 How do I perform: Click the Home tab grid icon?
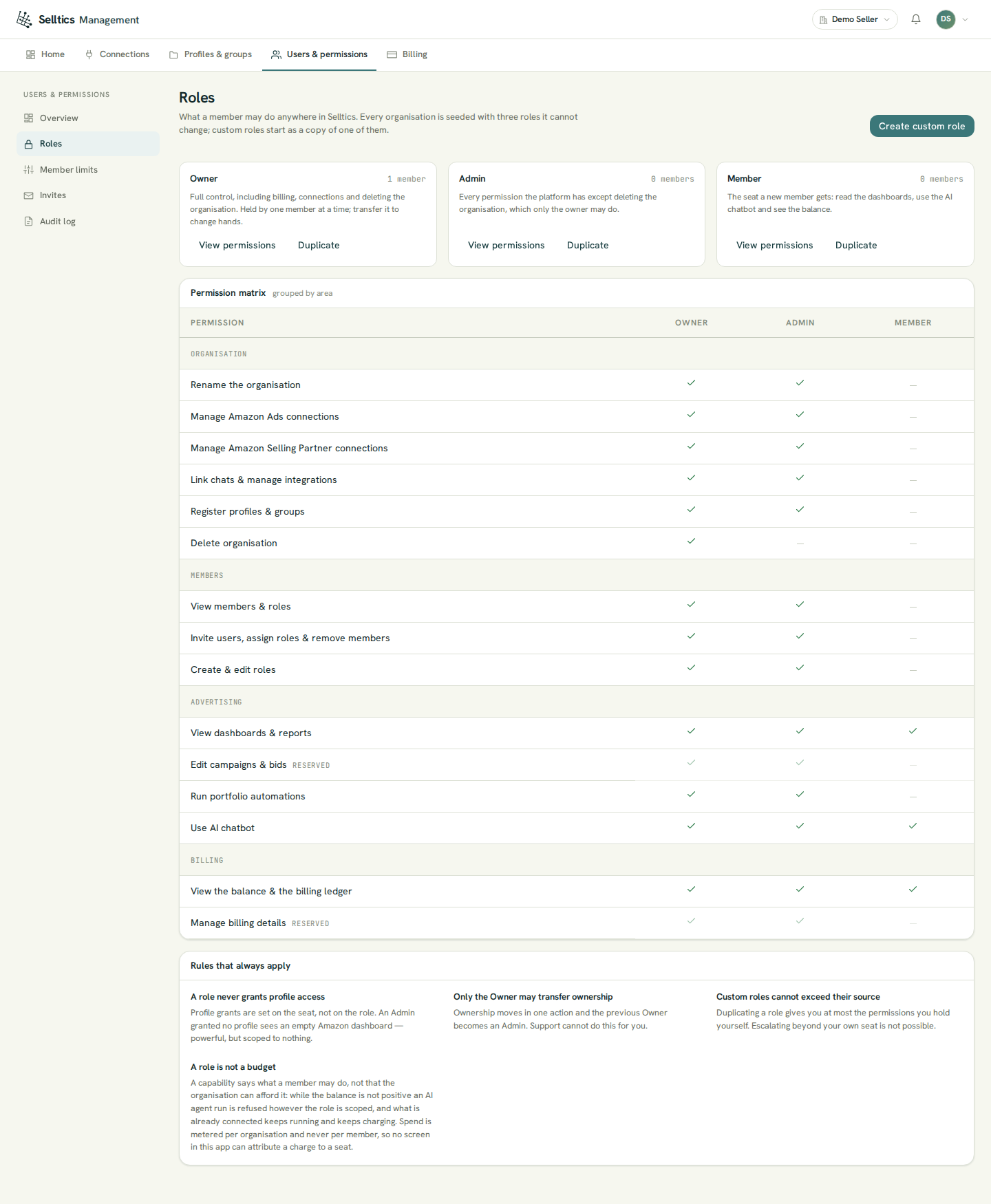30,54
